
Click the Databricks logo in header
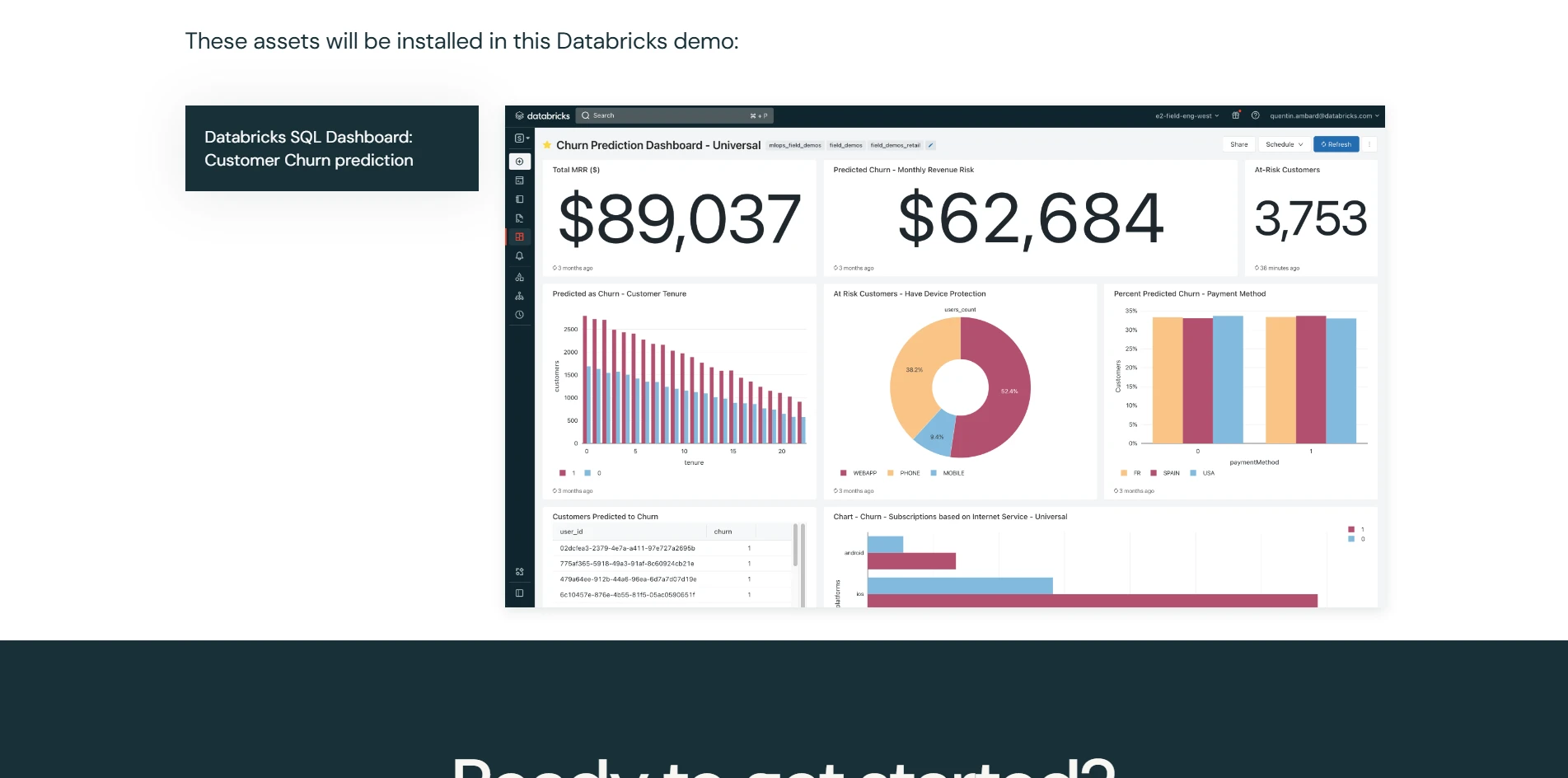click(542, 115)
